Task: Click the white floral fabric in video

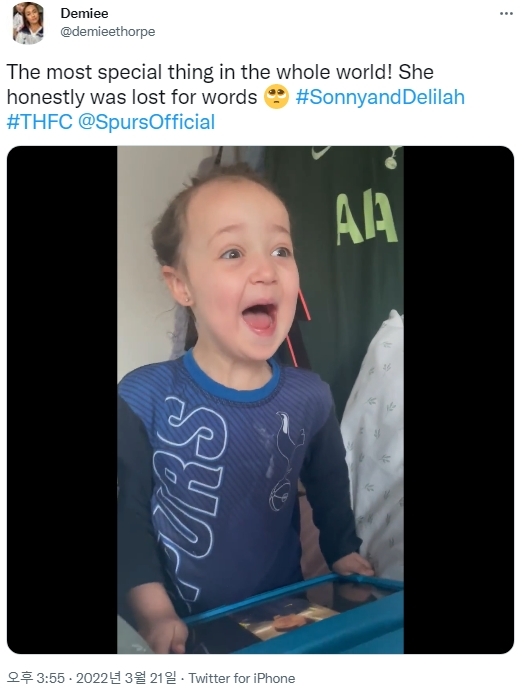Action: pos(374,443)
